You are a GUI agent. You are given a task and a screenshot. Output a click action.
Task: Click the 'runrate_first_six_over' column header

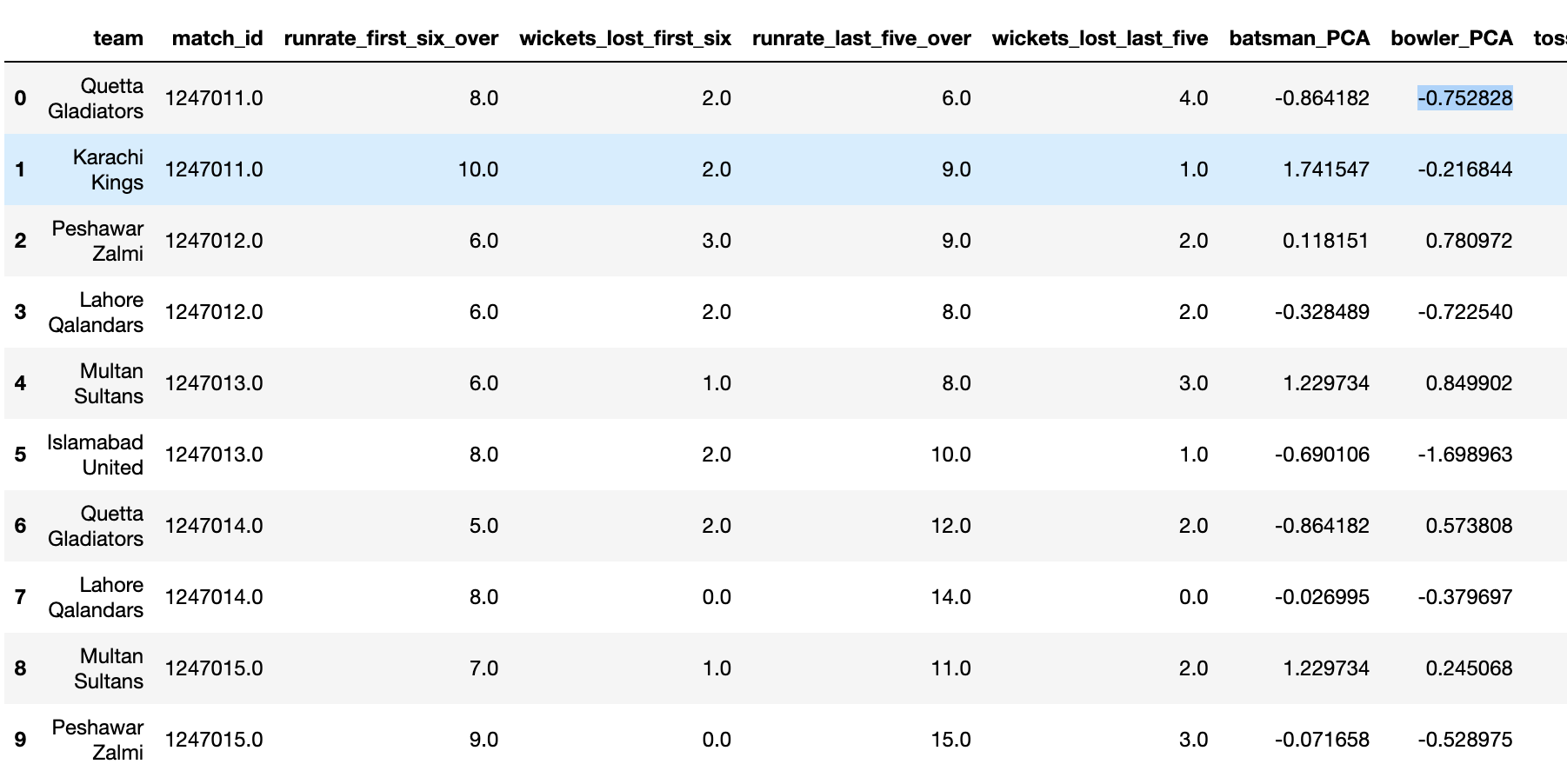[391, 38]
